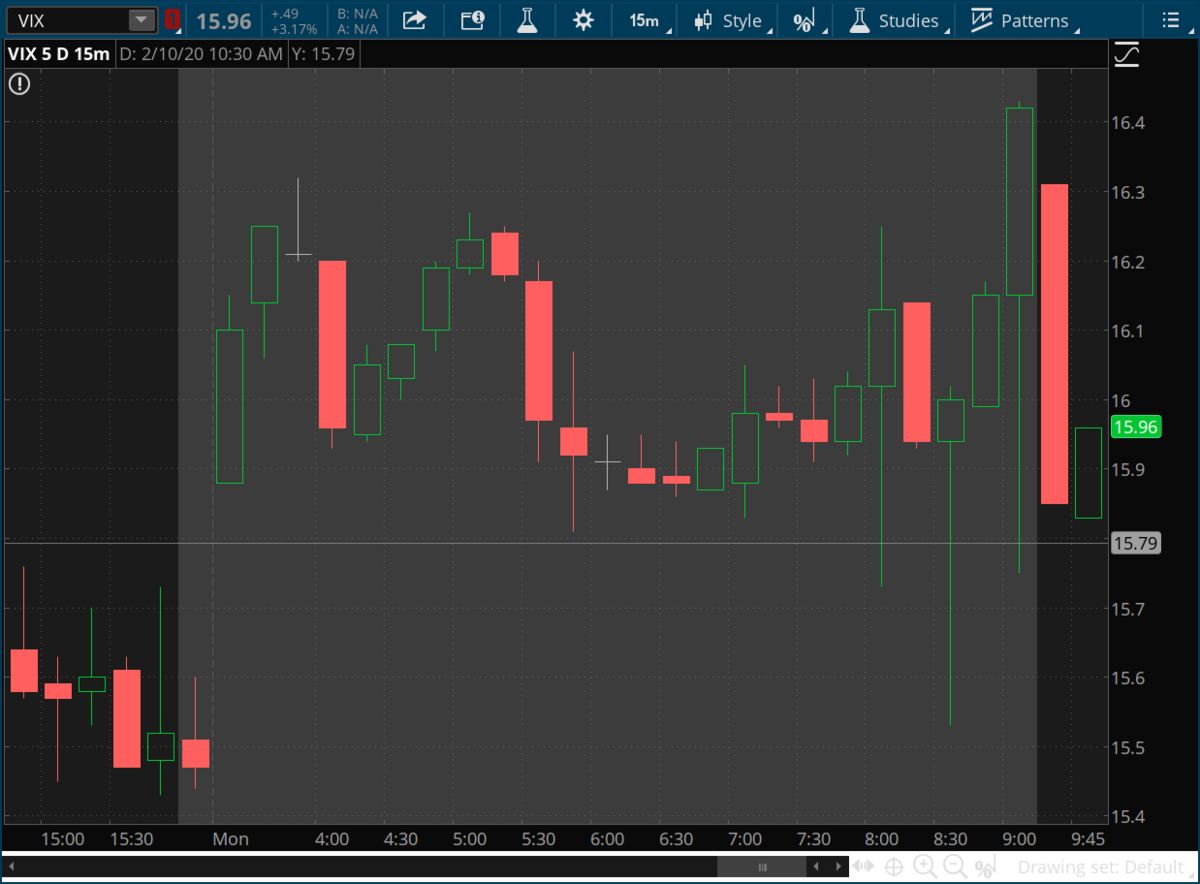Open chart settings gear icon
Screen dimensions: 1200x884
pos(583,20)
